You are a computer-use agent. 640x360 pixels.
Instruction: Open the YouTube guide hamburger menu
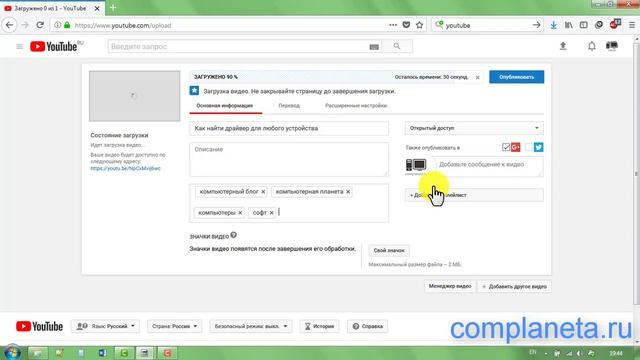[19, 47]
